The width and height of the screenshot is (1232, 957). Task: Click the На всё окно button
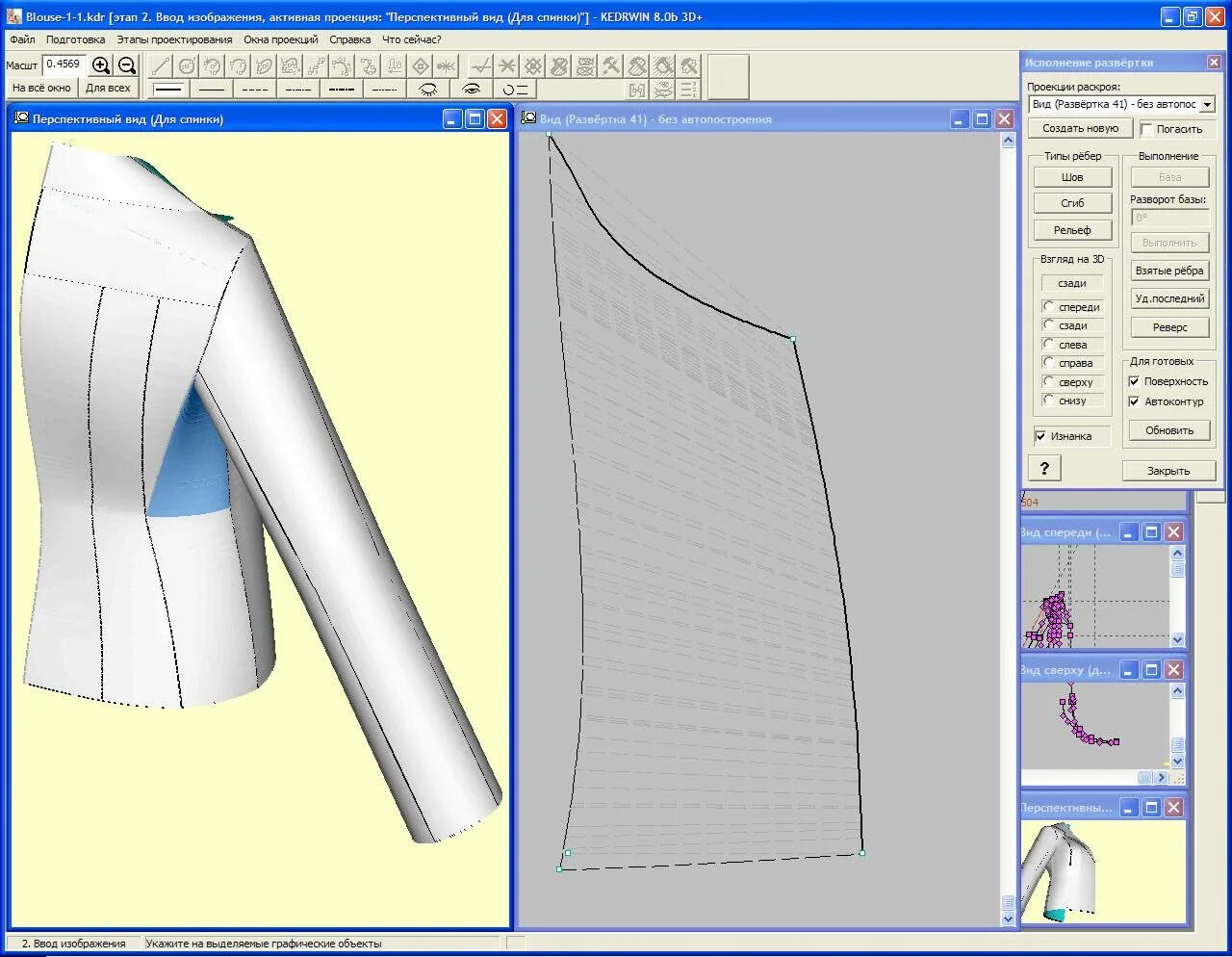[41, 88]
